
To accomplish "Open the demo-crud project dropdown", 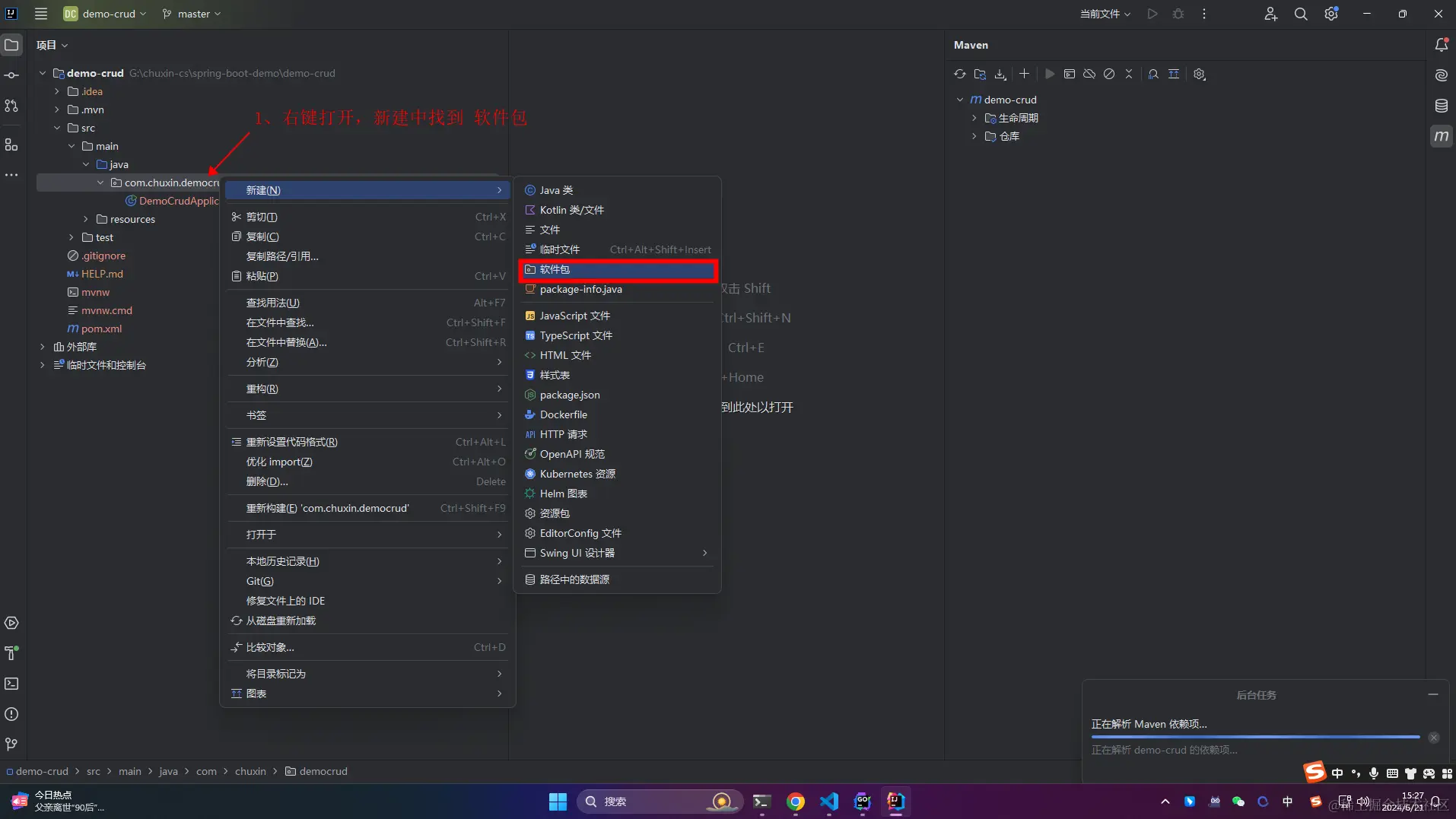I will (x=104, y=14).
